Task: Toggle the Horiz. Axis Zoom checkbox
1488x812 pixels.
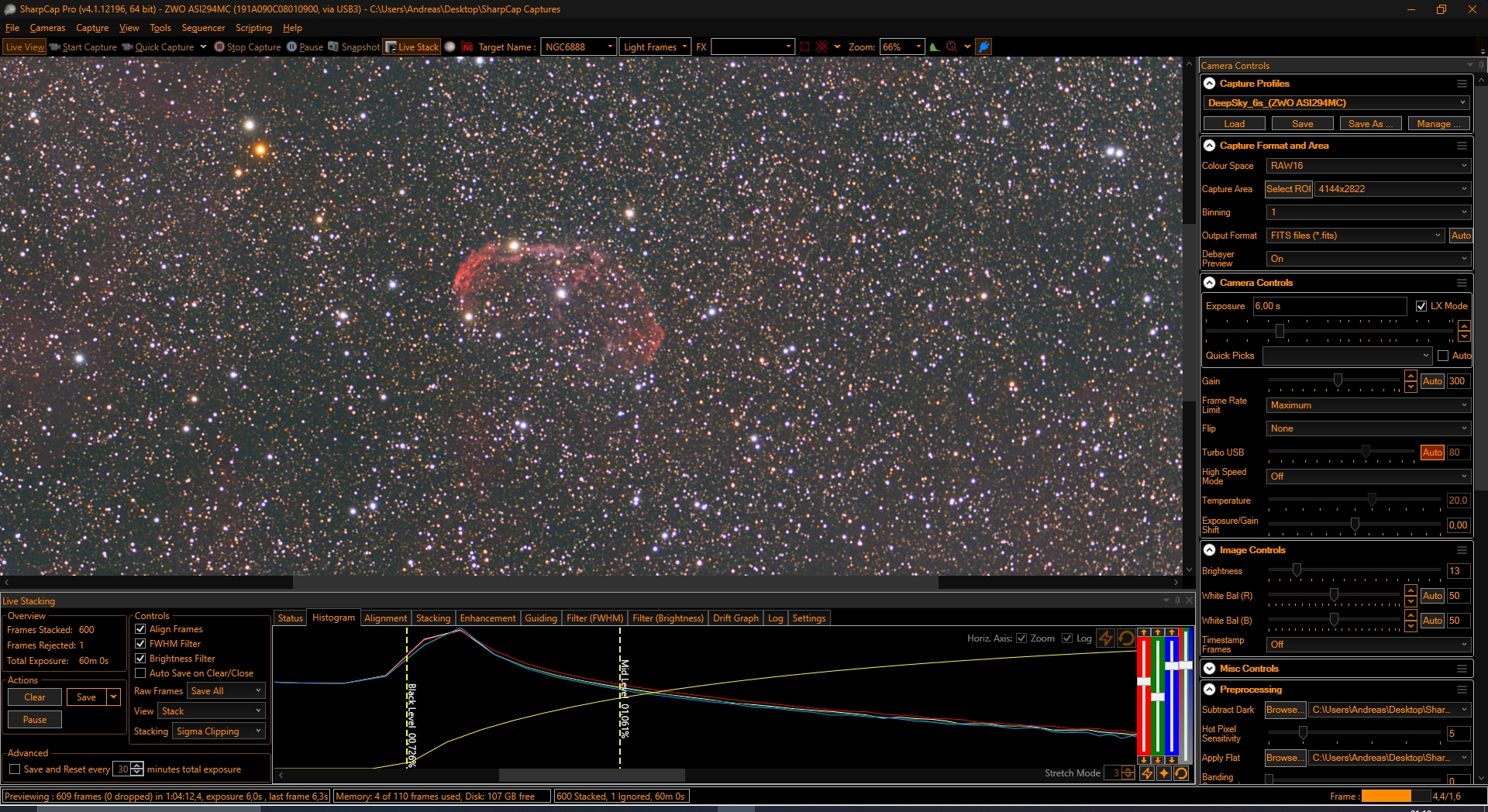Action: (1021, 638)
